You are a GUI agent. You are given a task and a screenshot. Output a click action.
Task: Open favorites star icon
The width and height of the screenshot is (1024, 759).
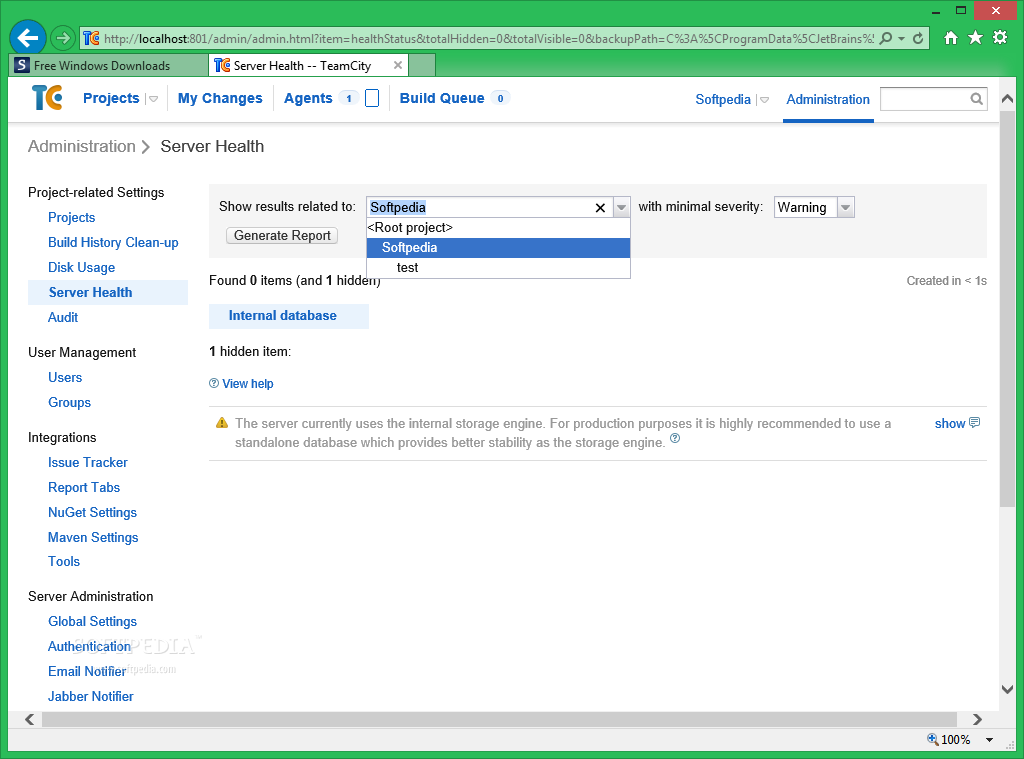(x=975, y=38)
